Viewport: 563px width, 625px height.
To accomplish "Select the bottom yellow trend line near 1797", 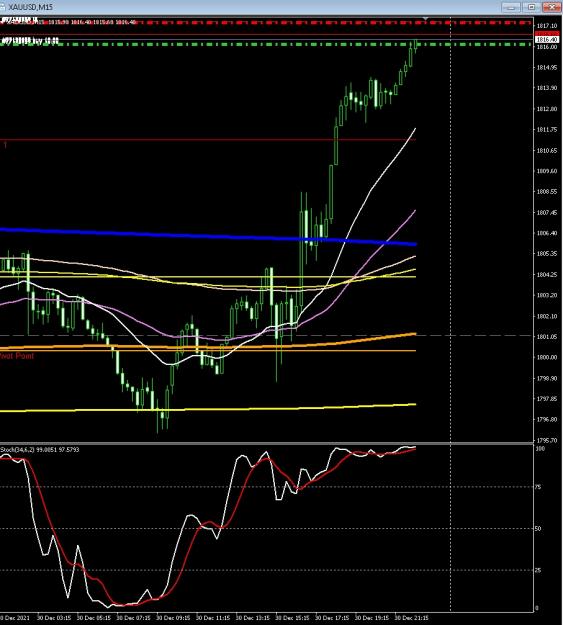I will point(208,408).
